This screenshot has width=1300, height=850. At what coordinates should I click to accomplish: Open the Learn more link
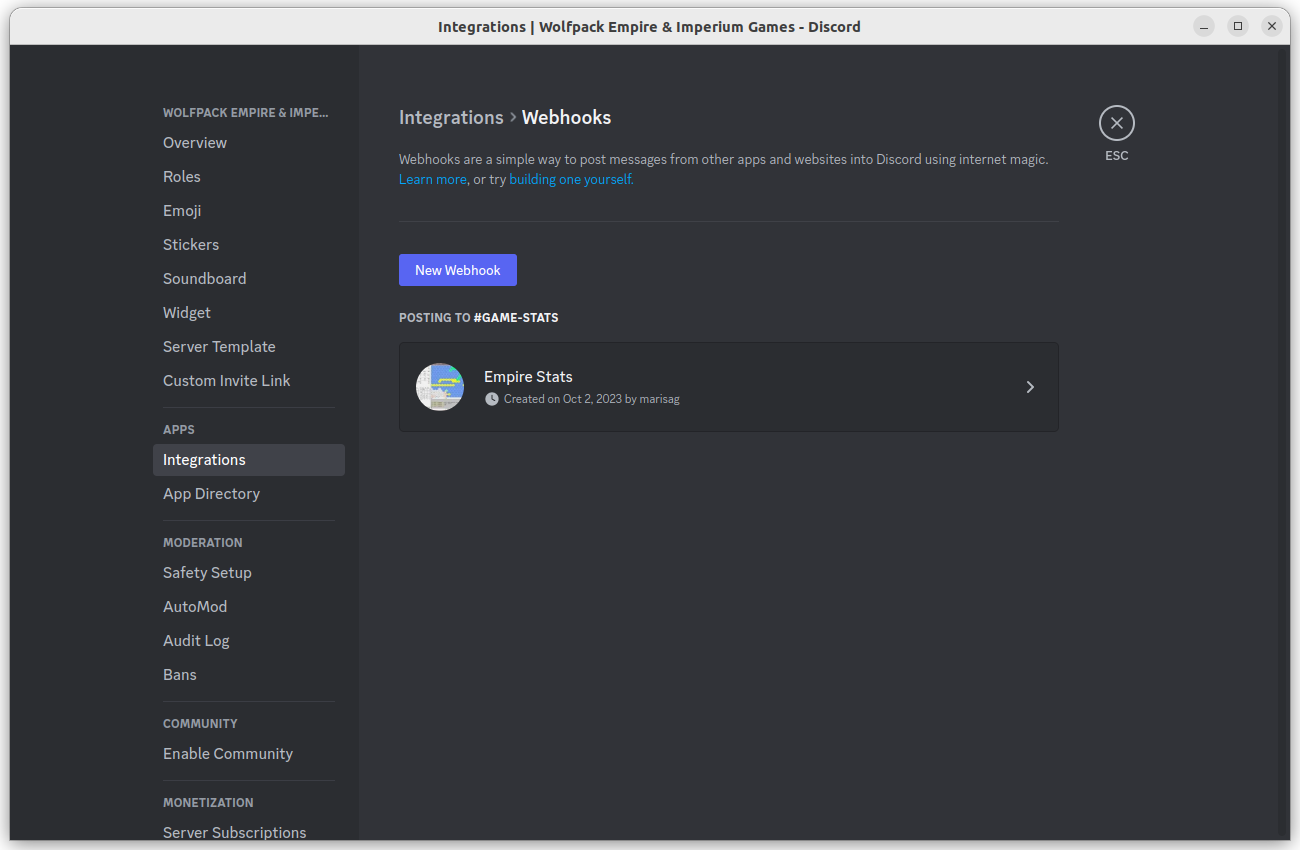click(433, 180)
